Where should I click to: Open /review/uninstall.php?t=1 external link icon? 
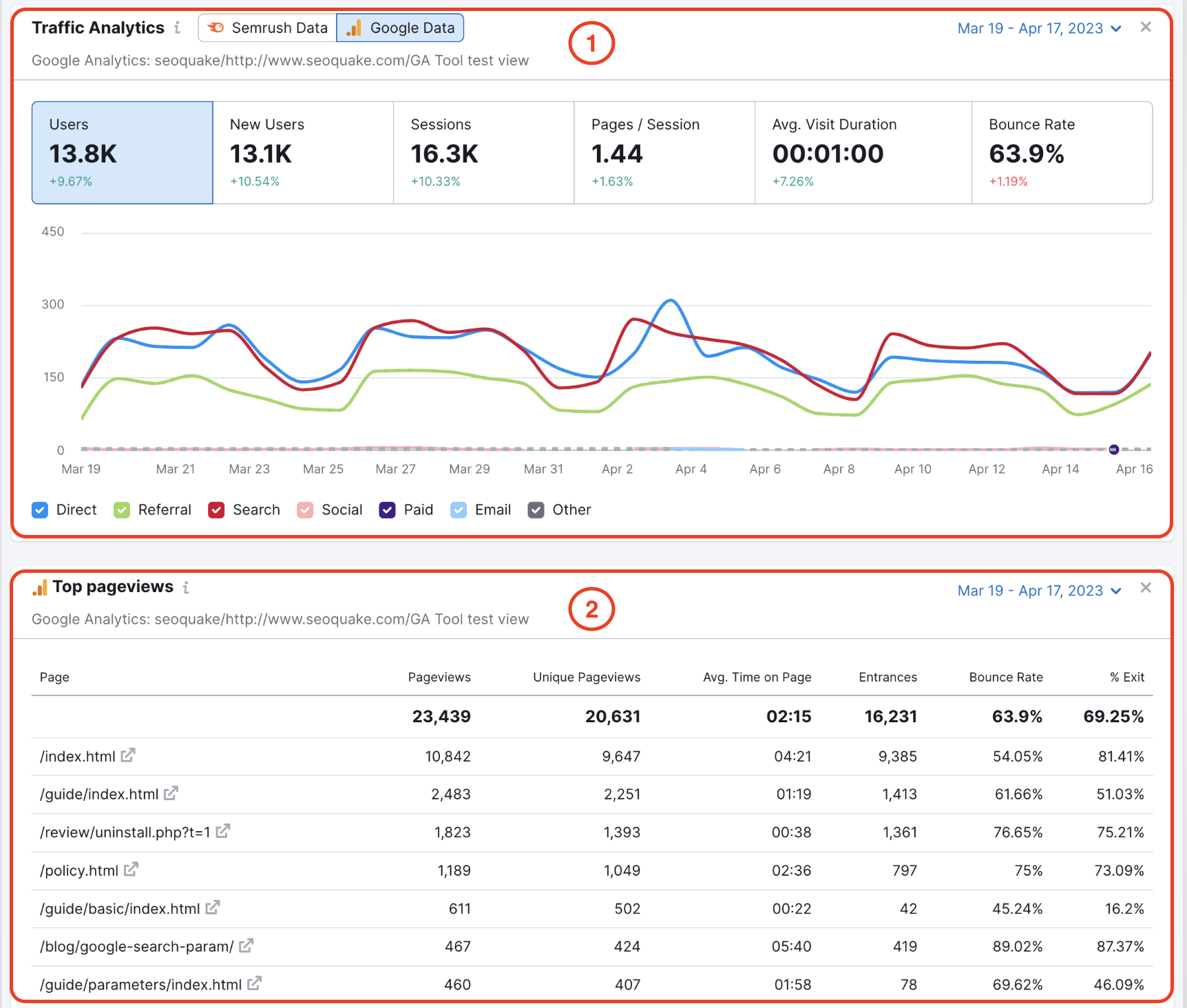(222, 831)
